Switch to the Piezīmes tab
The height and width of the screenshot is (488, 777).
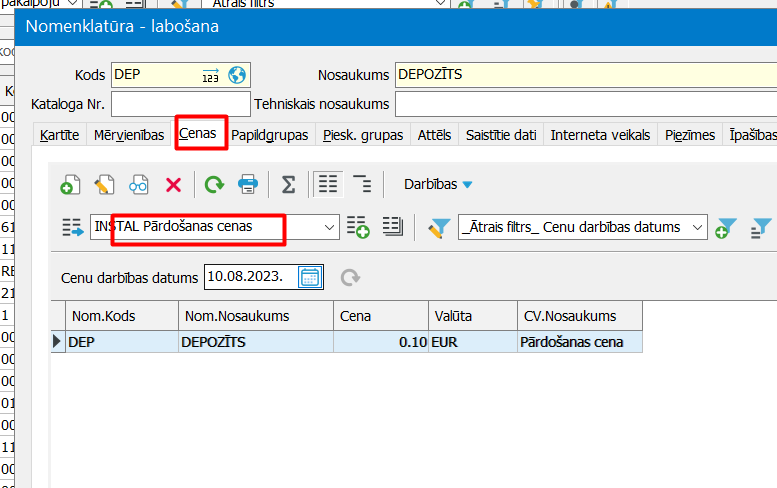(x=690, y=135)
